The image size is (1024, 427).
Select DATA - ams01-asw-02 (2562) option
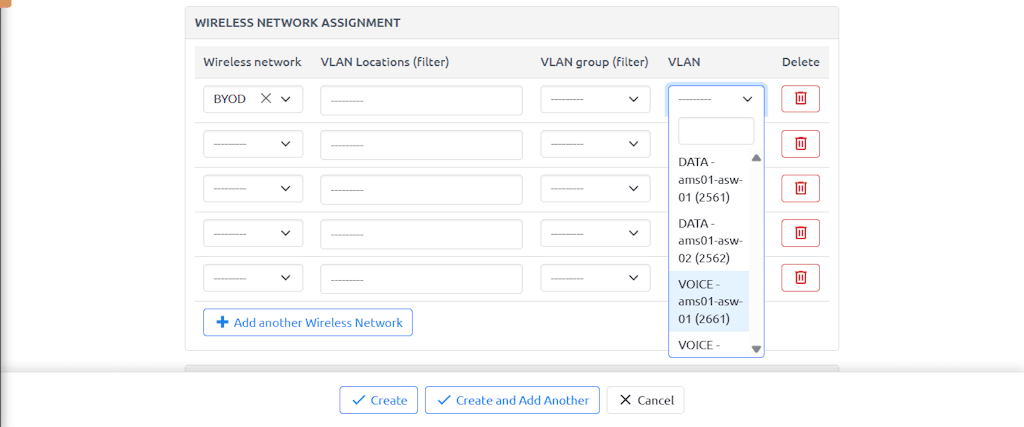[x=710, y=240]
